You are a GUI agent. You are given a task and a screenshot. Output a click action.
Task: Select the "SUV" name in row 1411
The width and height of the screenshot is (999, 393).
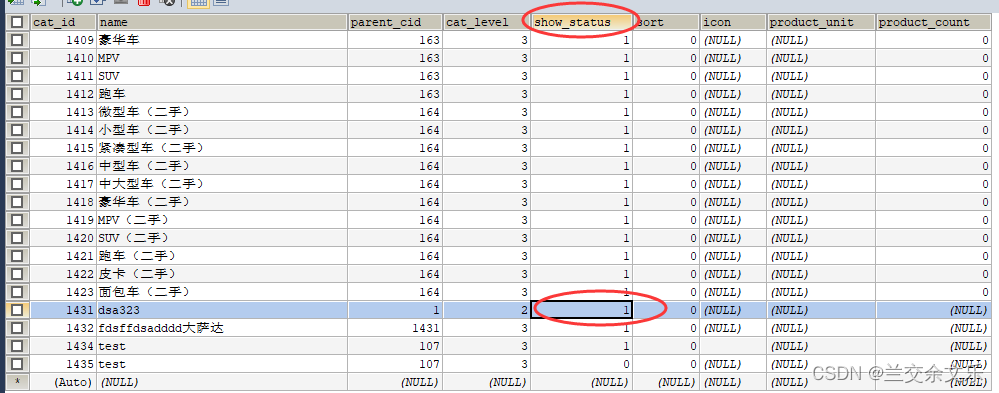[222, 76]
